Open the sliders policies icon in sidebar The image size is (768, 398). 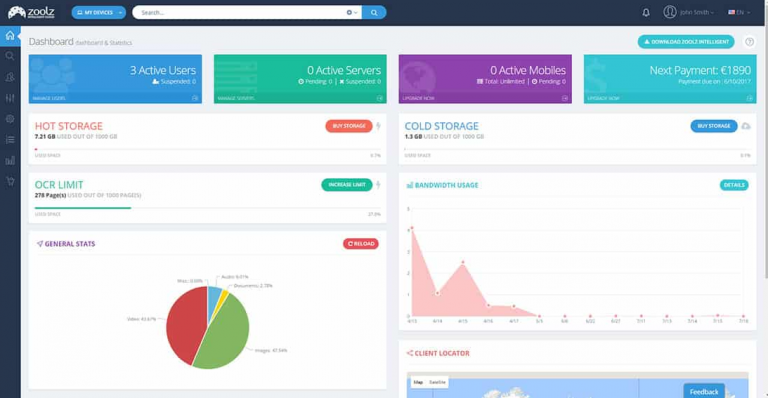10,98
